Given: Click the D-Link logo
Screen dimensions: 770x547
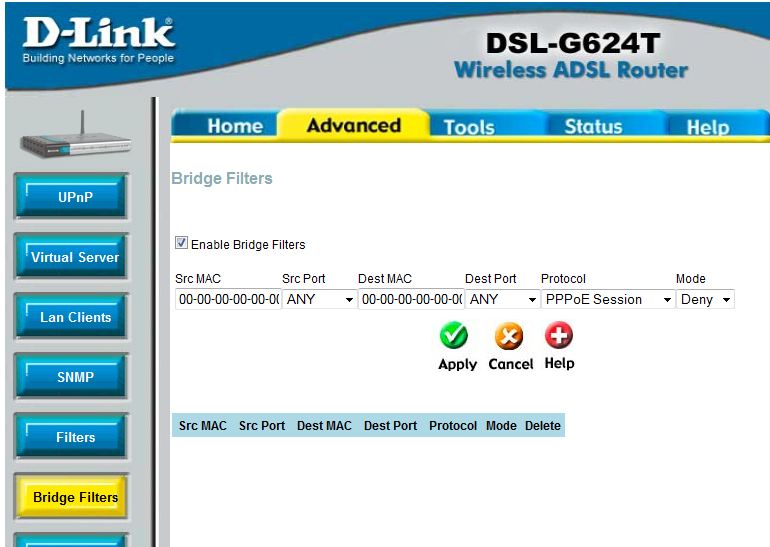Looking at the screenshot, I should tap(98, 40).
